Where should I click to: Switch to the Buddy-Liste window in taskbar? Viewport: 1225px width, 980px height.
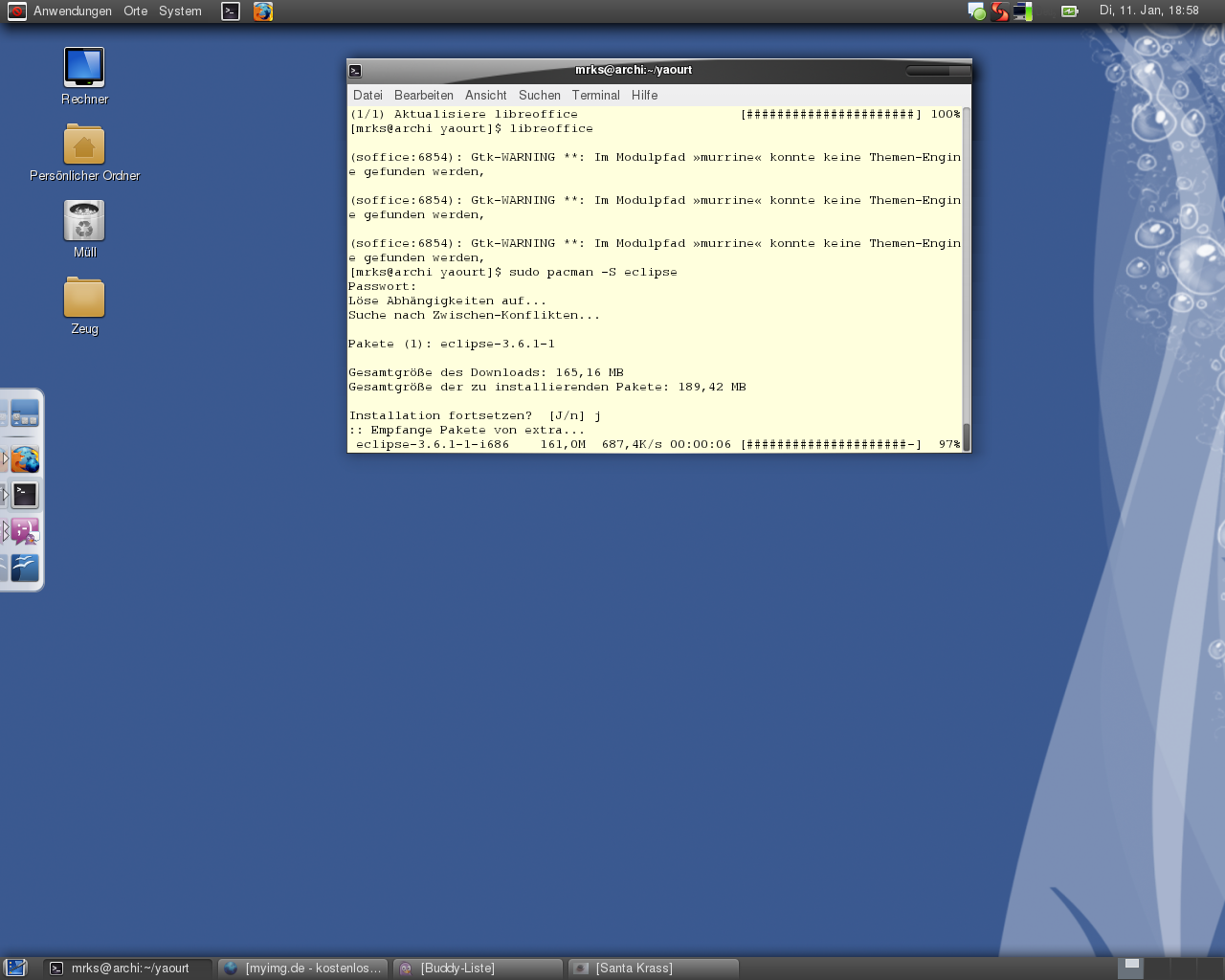pos(478,969)
